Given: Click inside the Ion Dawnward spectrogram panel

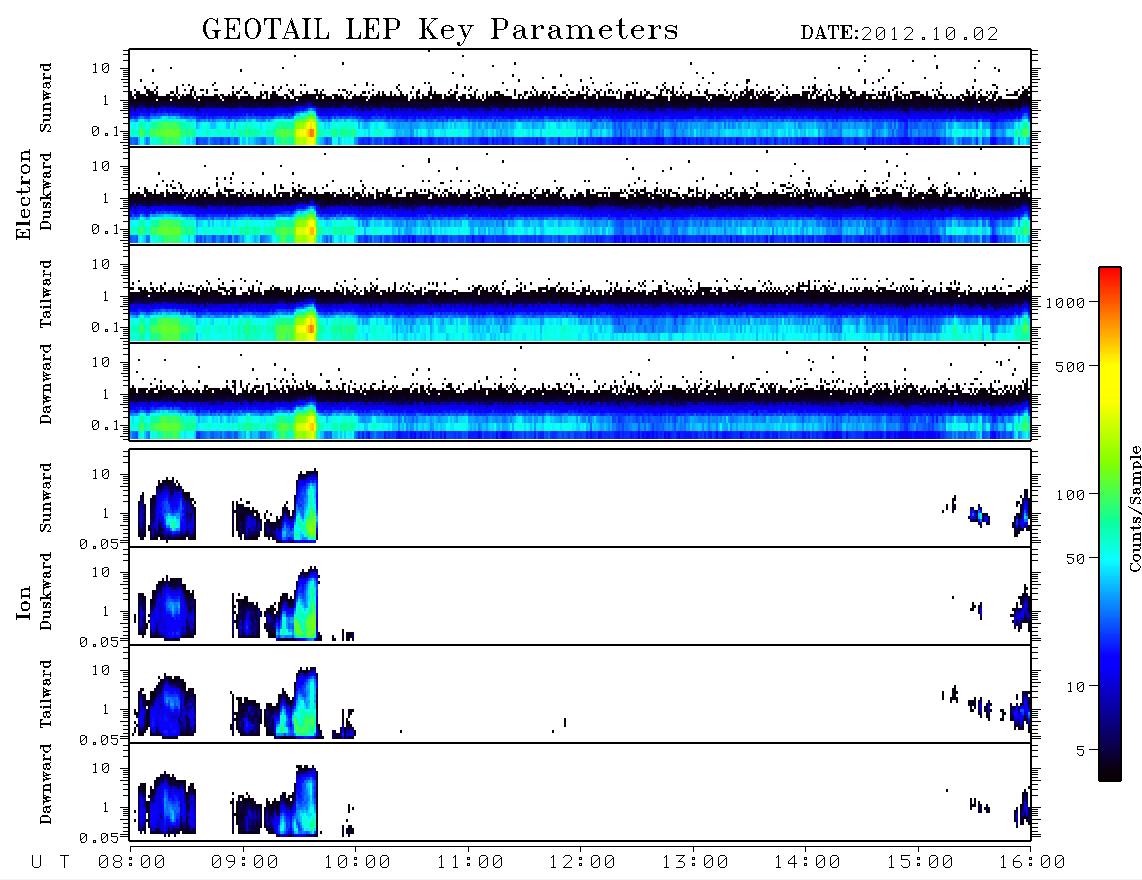Looking at the screenshot, I should [x=580, y=792].
